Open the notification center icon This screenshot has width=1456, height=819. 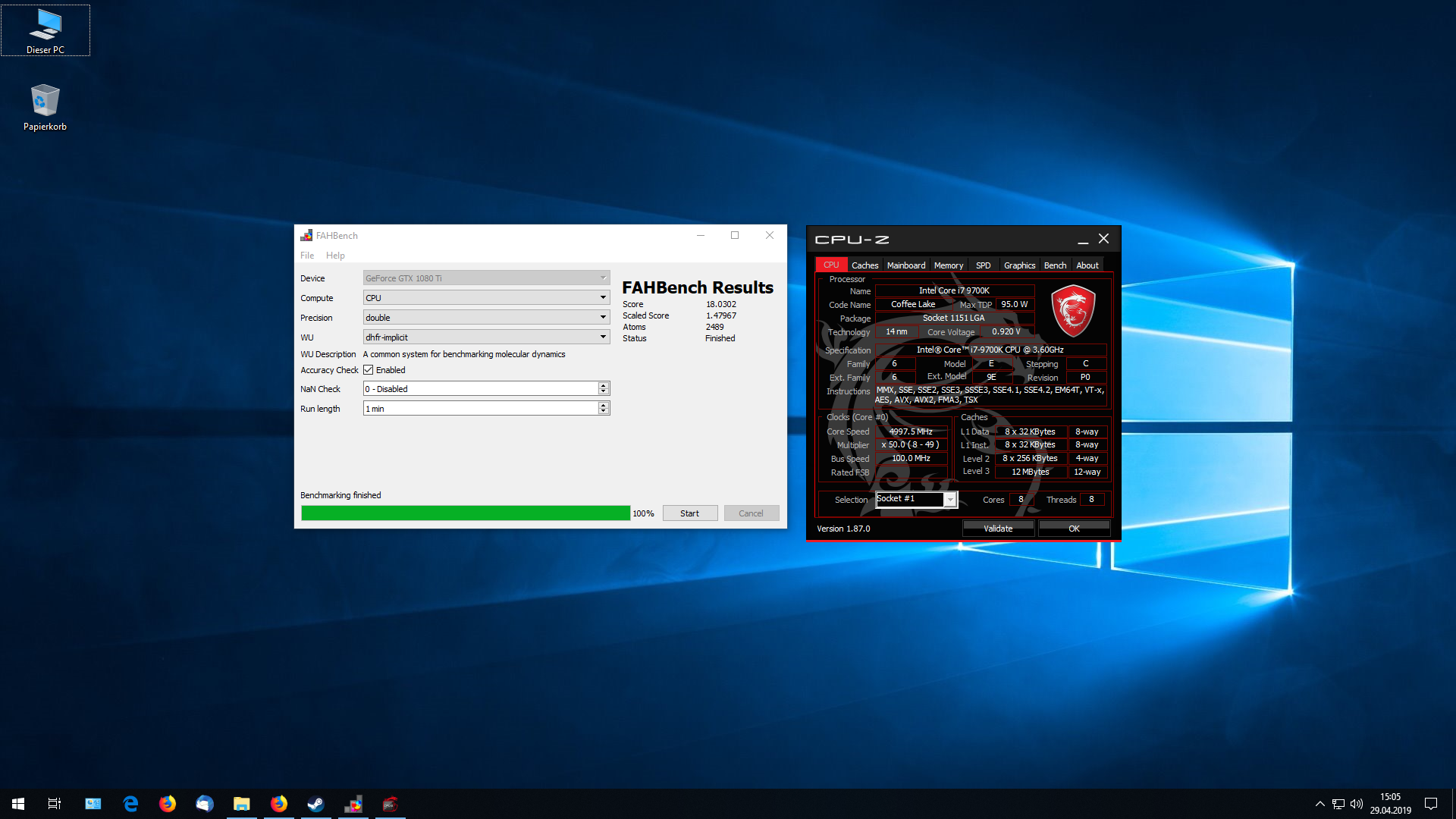coord(1431,804)
